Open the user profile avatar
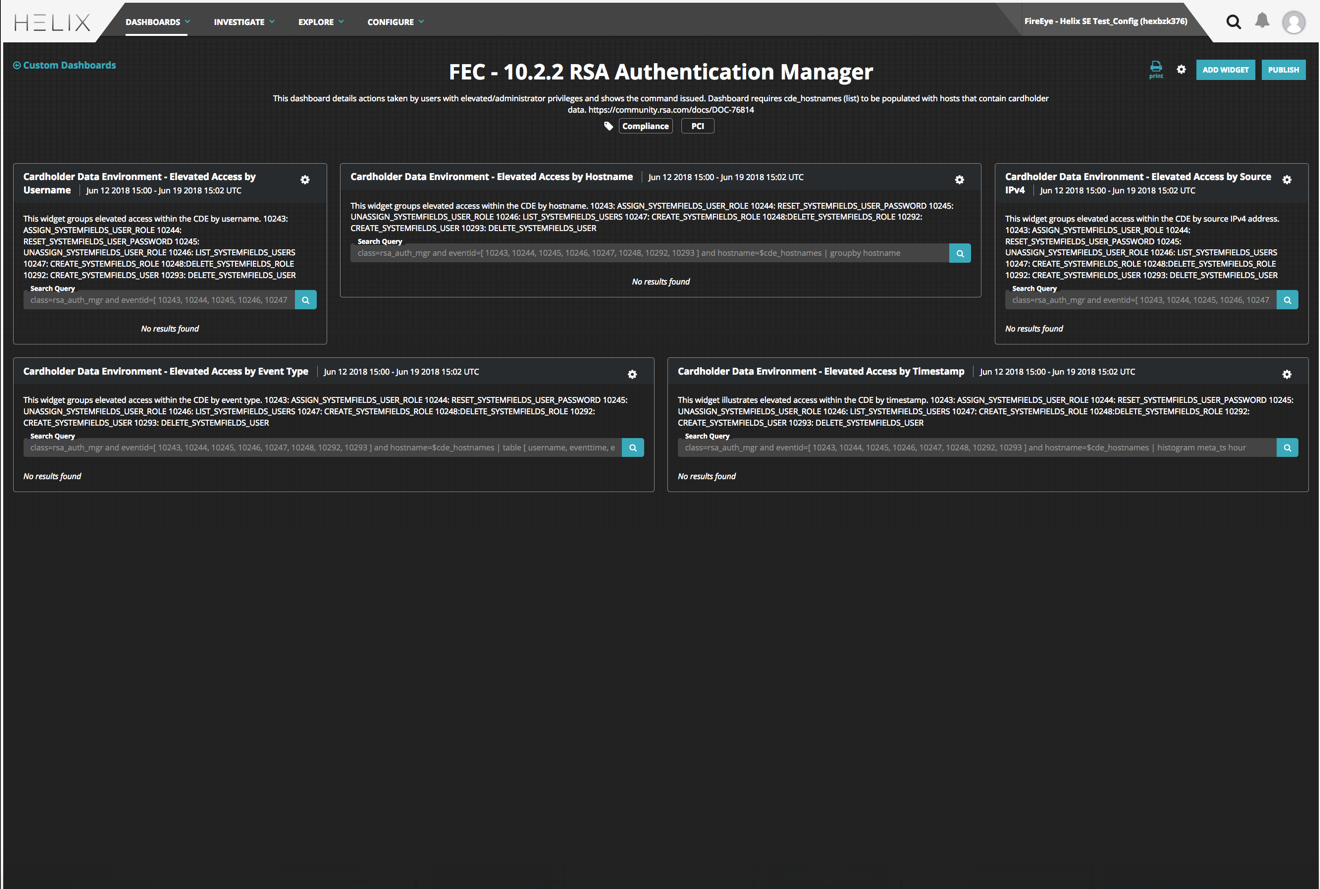The width and height of the screenshot is (1320, 889). [x=1294, y=22]
